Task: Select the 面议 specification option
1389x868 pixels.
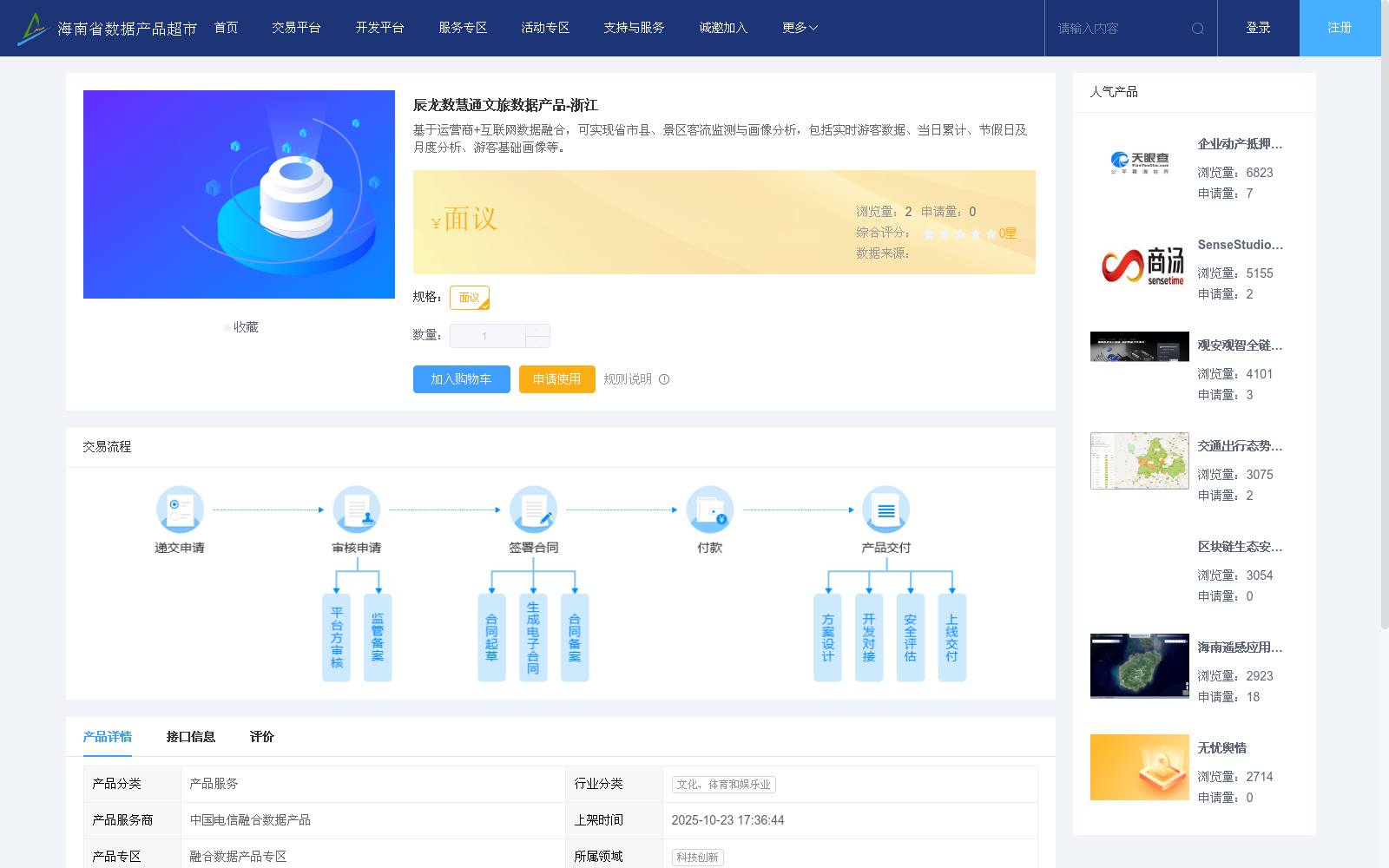Action: (470, 298)
